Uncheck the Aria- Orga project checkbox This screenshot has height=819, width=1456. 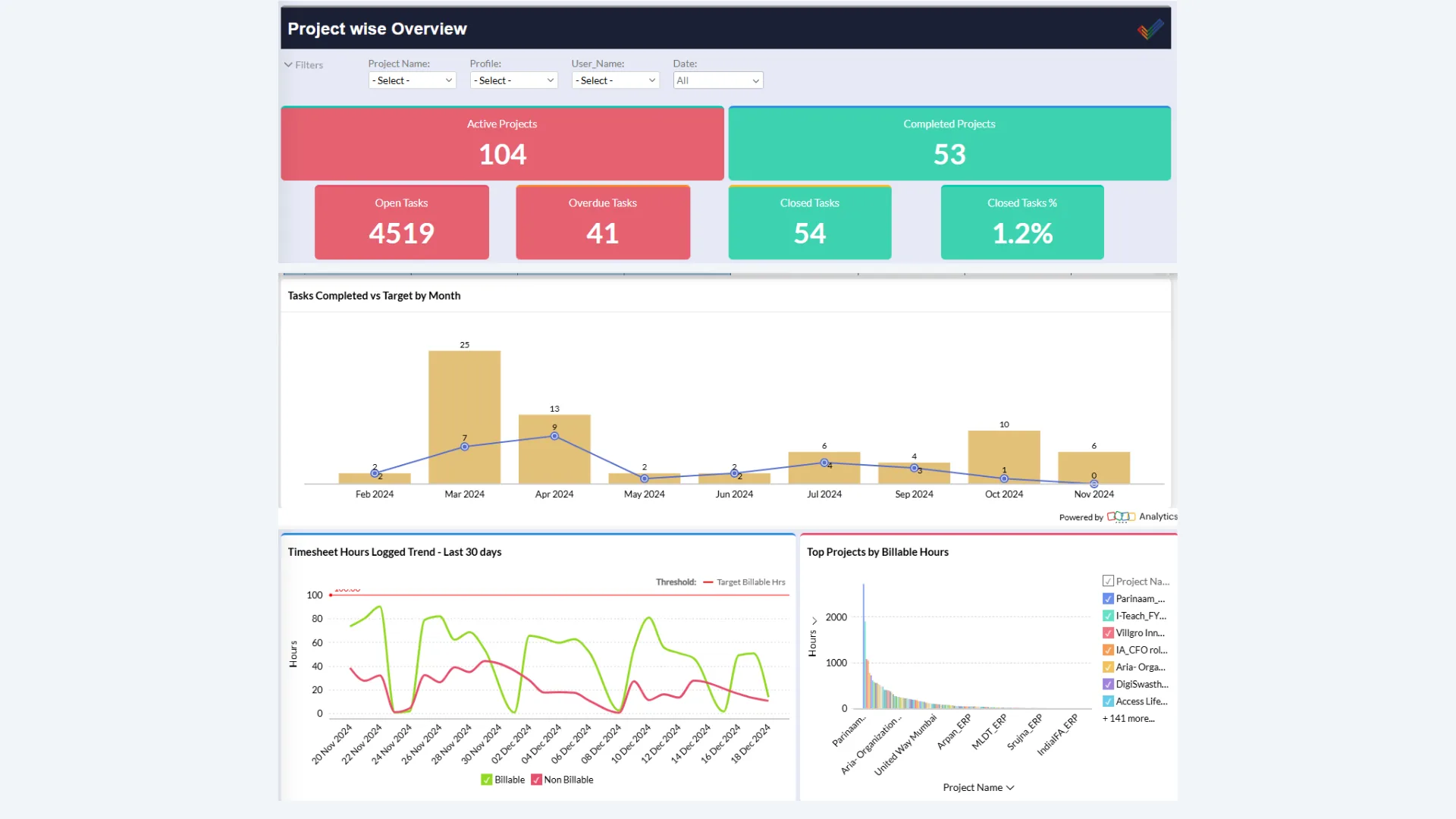coord(1108,667)
